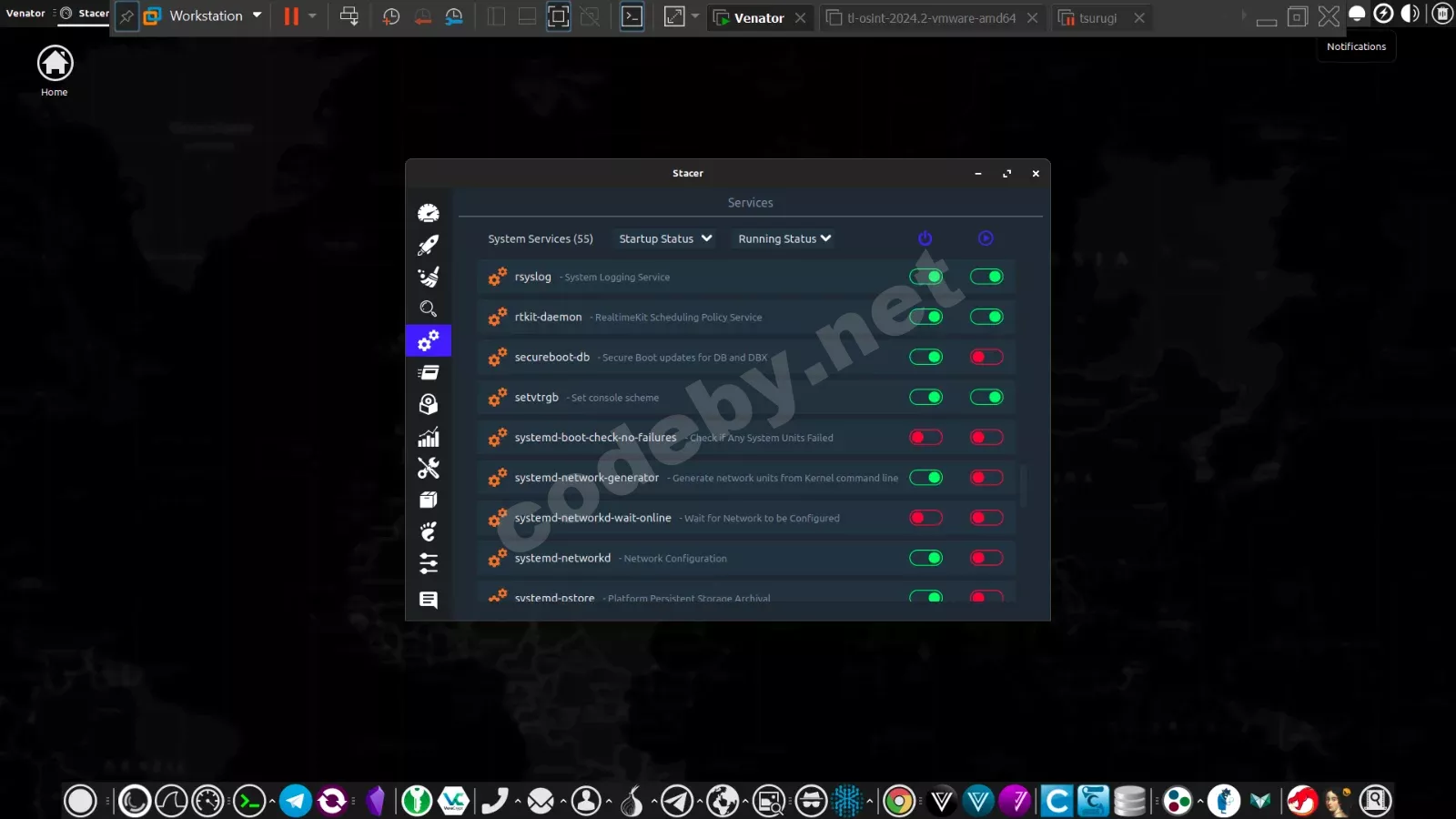The image size is (1456, 819).
Task: Enable systemd-networkd-wait-online at startup
Action: click(926, 518)
